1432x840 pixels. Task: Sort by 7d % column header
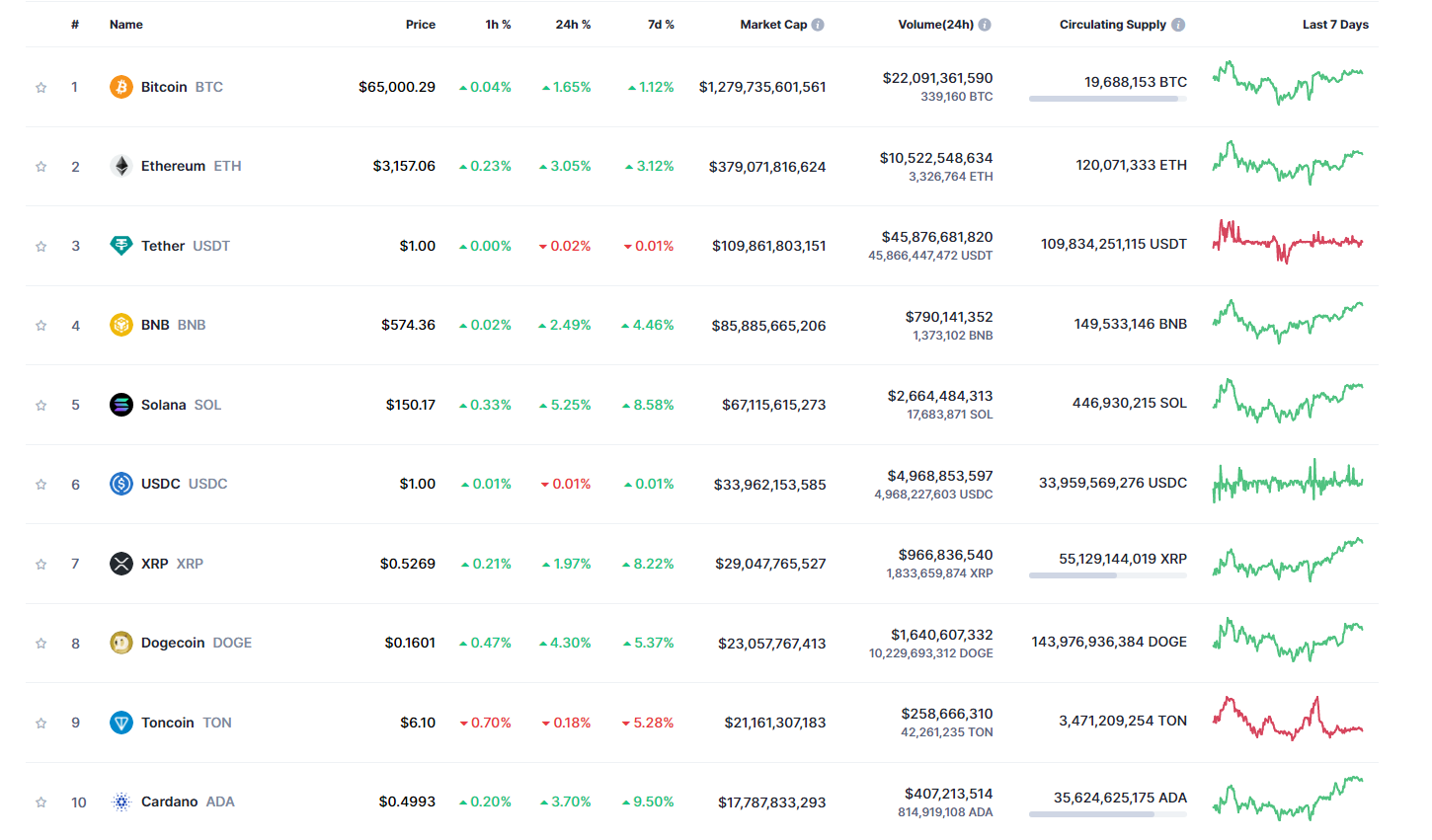[661, 25]
